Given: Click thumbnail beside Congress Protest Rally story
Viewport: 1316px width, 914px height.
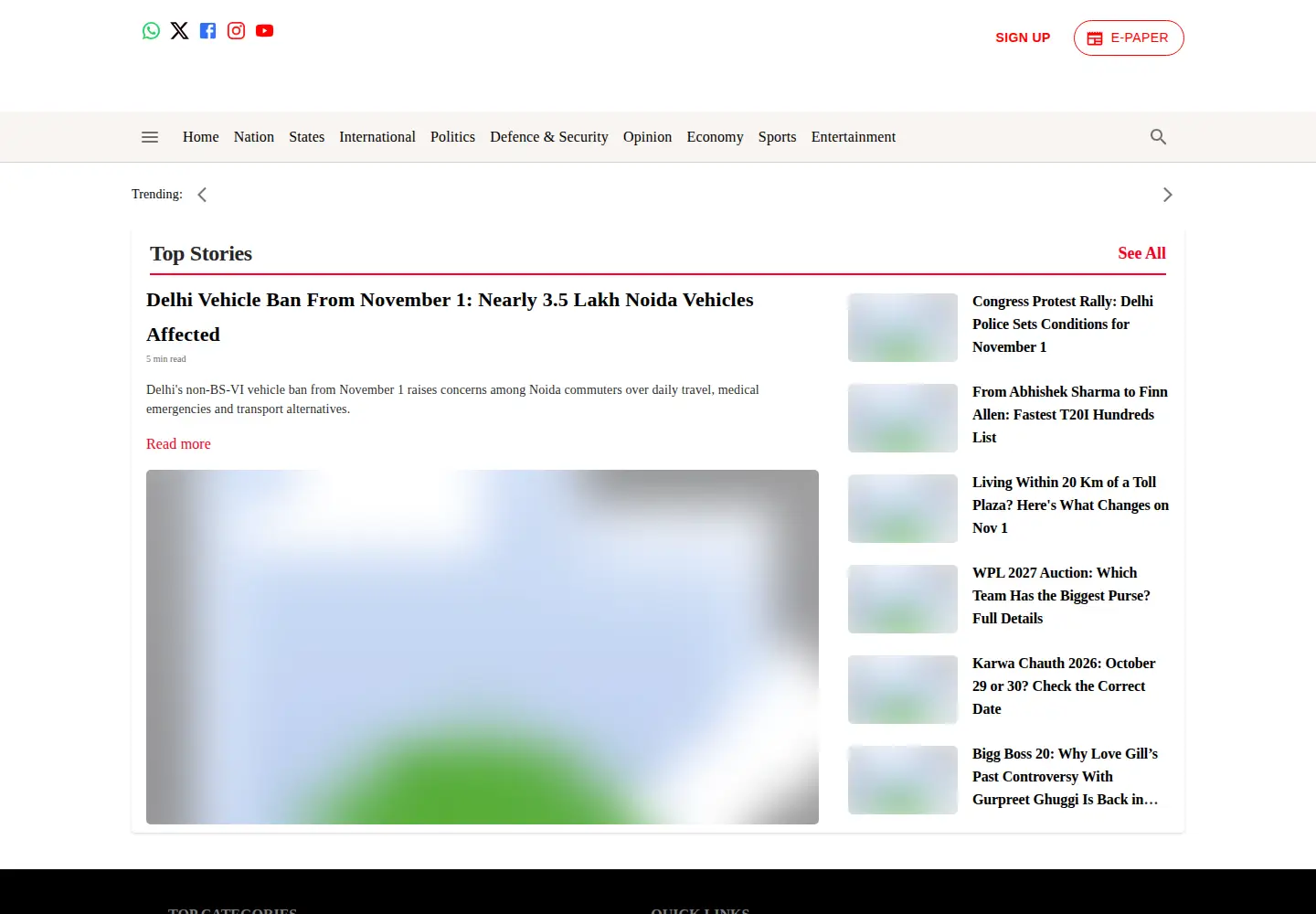Looking at the screenshot, I should click(x=903, y=327).
